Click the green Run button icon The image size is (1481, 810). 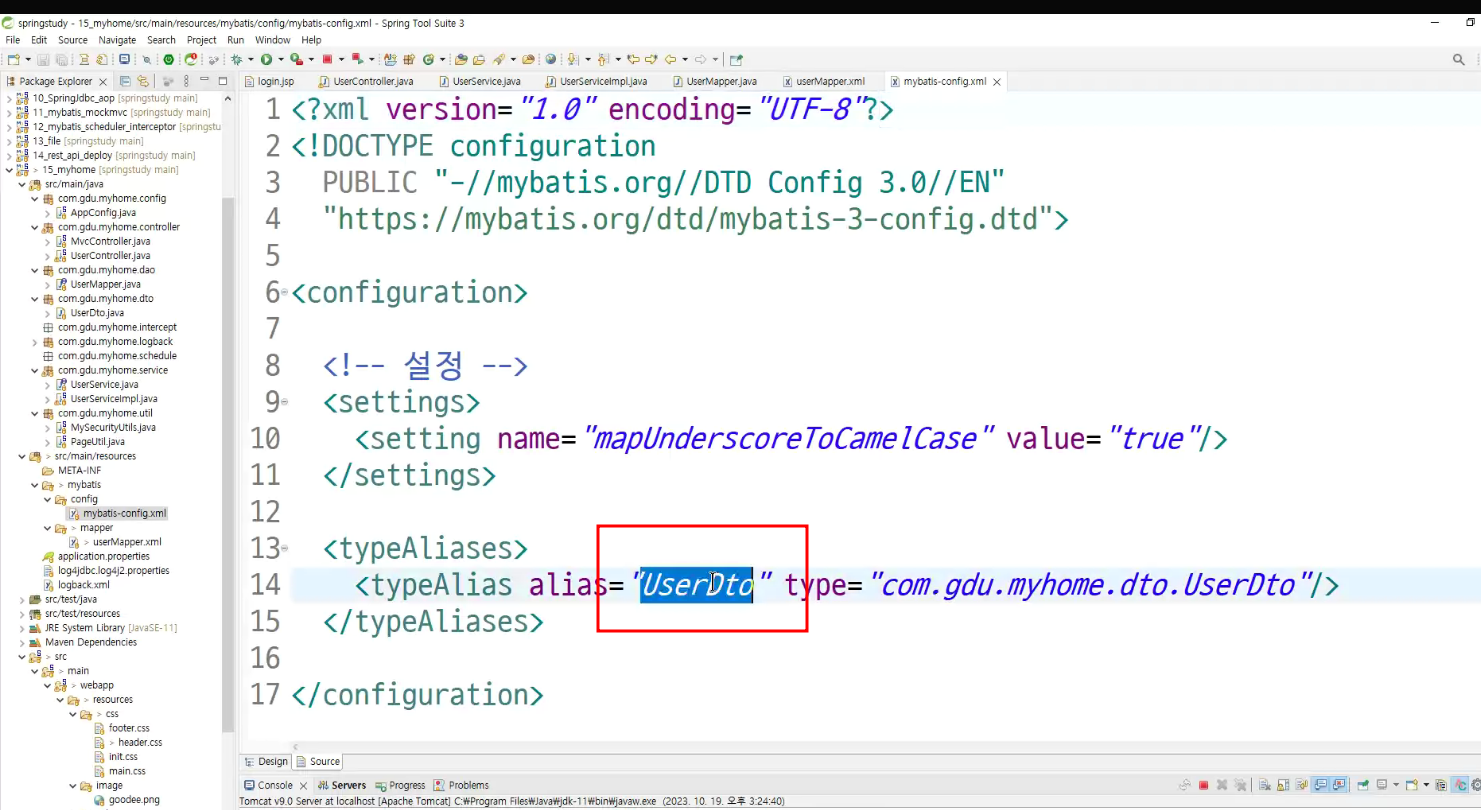266,59
